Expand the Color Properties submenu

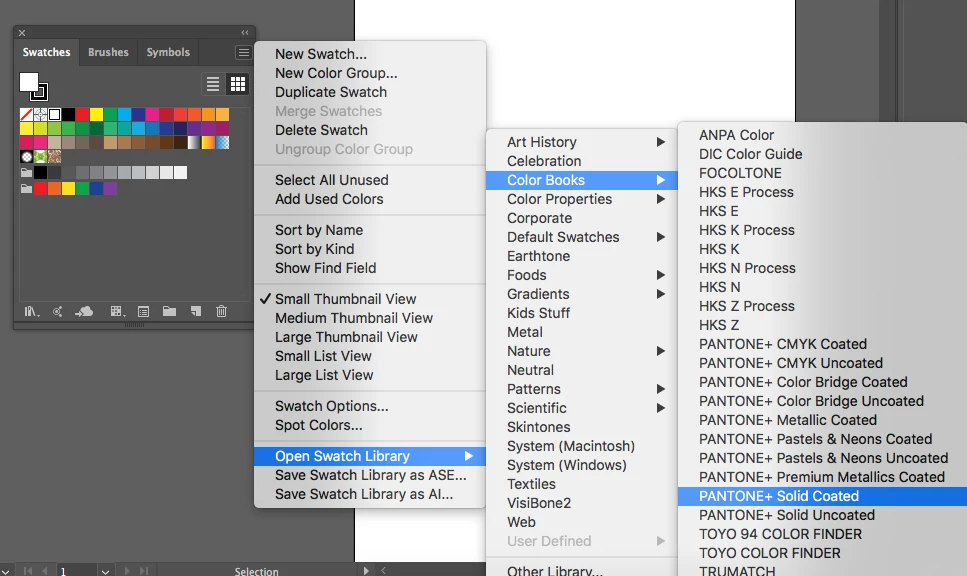coord(582,199)
